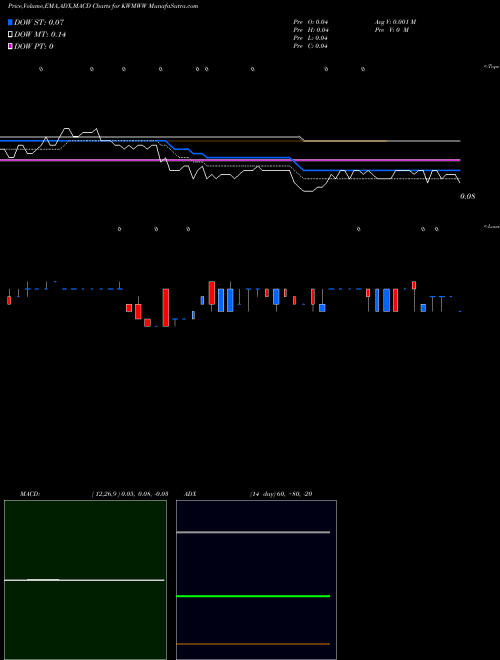Click the 'Pre V: 0 M' volume text
Image resolution: width=500 pixels, height=660 pixels.
(x=392, y=30)
